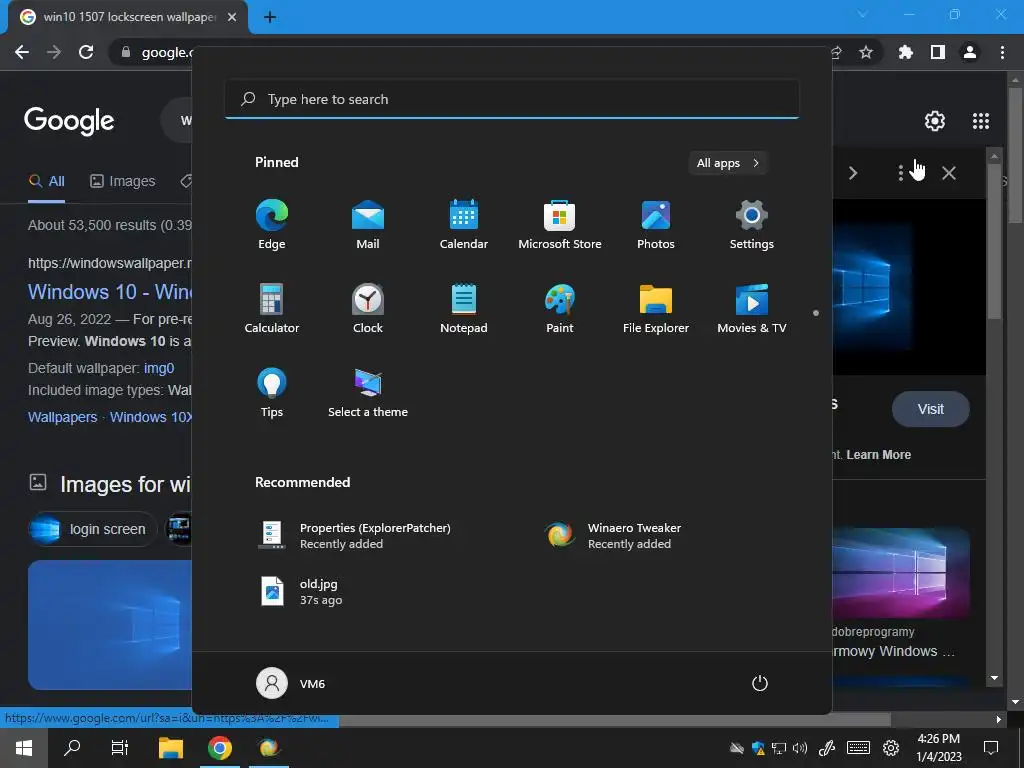Open the notification center icon
Screen dimensions: 1024x768
[x=991, y=748]
